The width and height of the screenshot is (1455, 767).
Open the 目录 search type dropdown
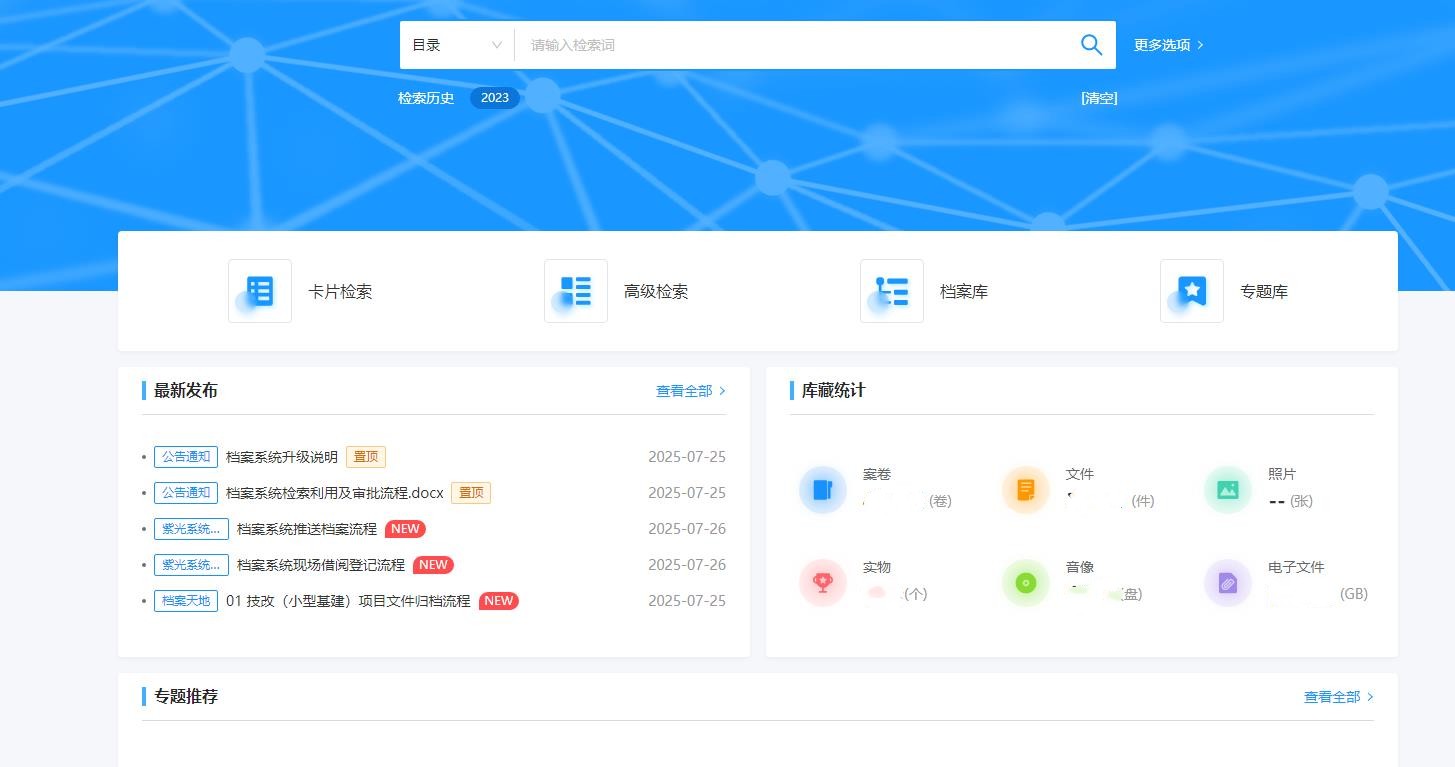(x=456, y=44)
